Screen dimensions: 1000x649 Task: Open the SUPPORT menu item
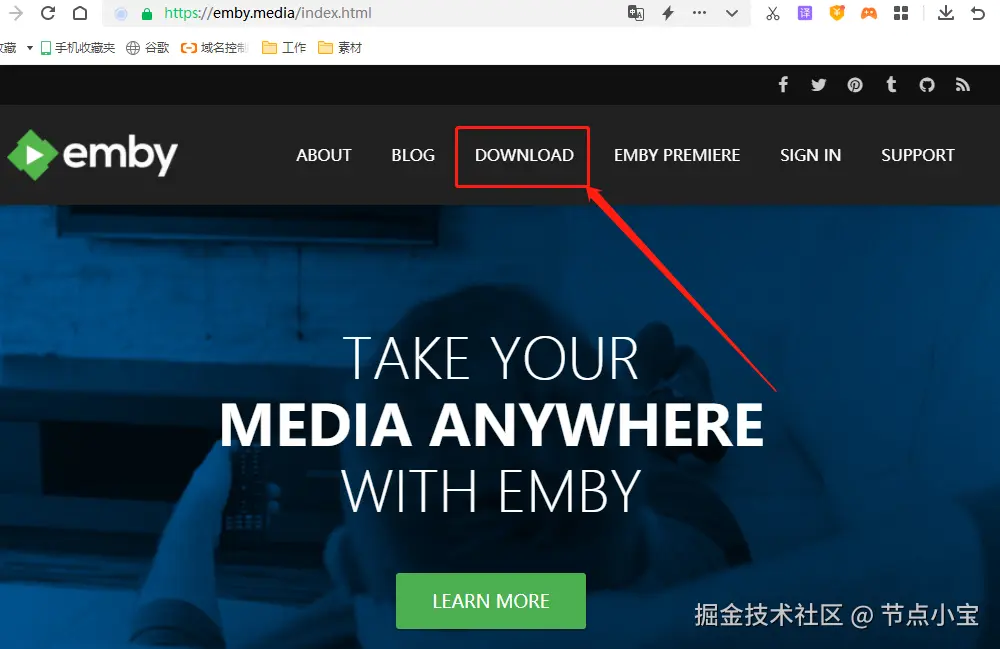(918, 155)
